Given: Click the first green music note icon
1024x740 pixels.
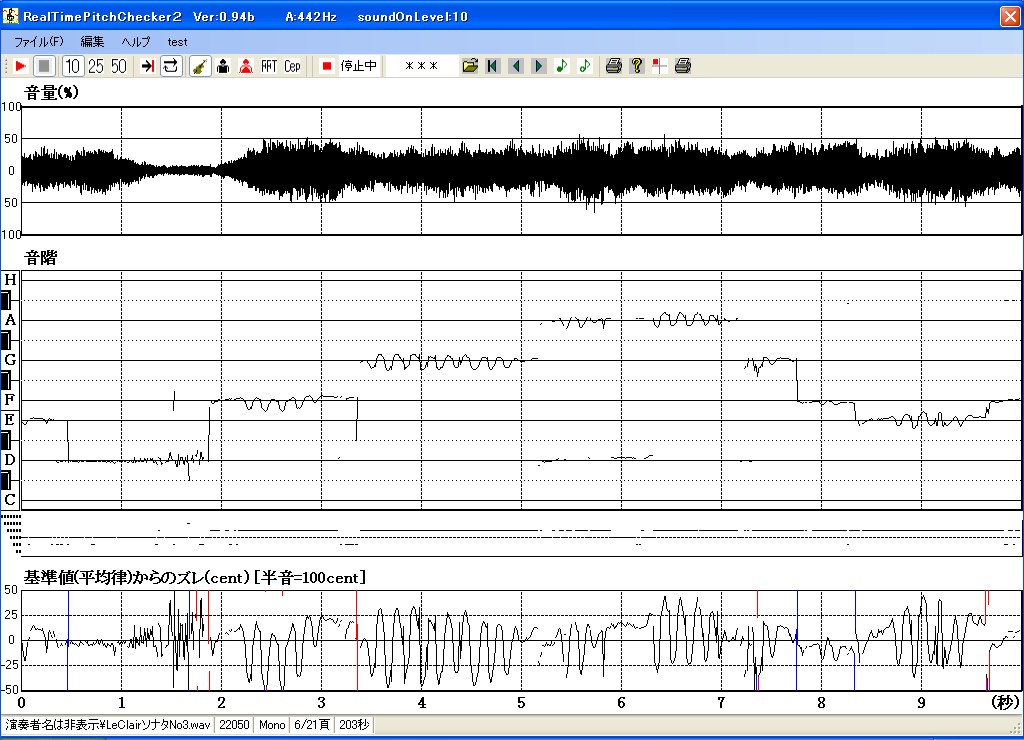Looking at the screenshot, I should (562, 66).
